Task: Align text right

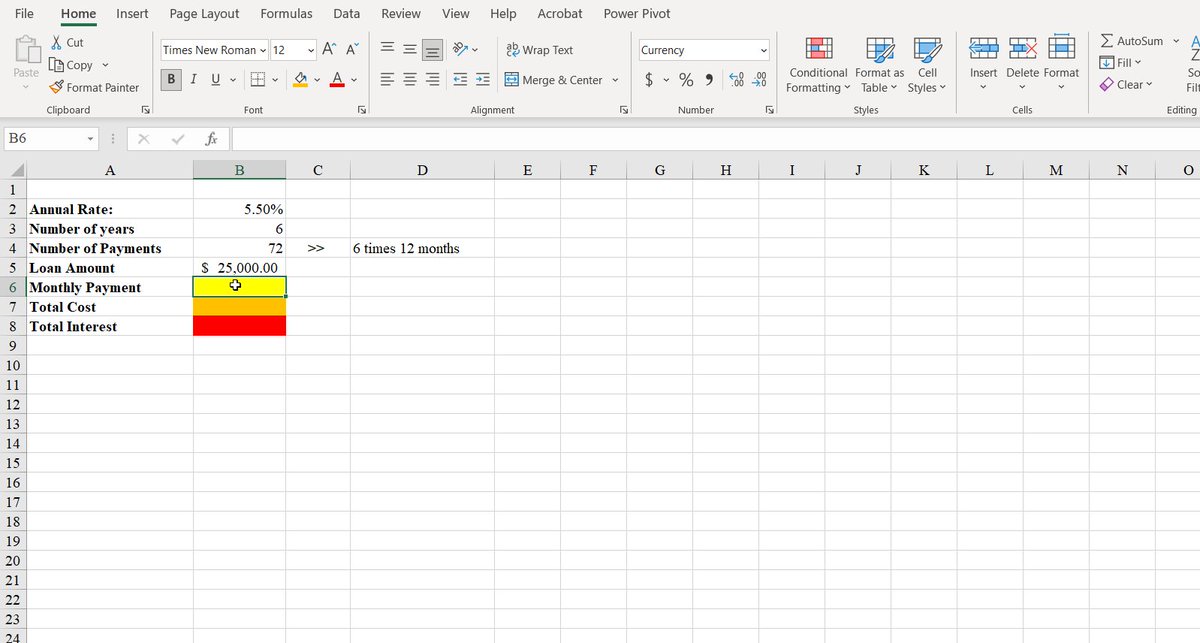Action: click(x=432, y=79)
